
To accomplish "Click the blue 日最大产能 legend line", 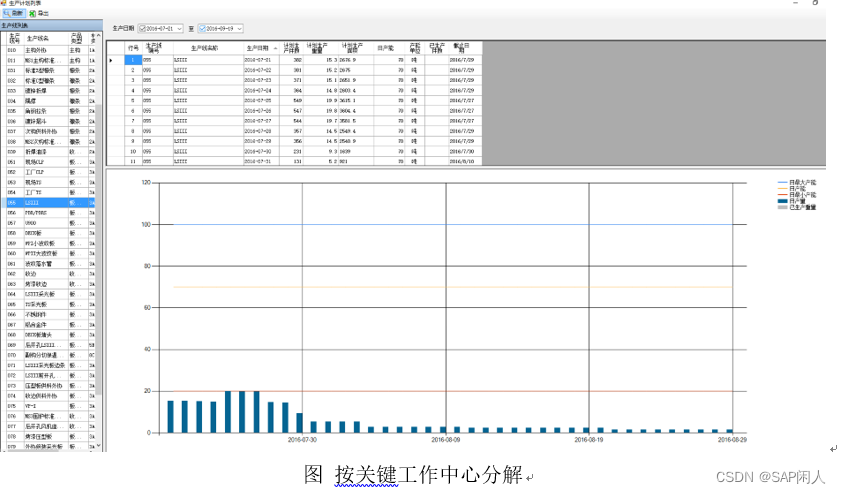I will 783,182.
